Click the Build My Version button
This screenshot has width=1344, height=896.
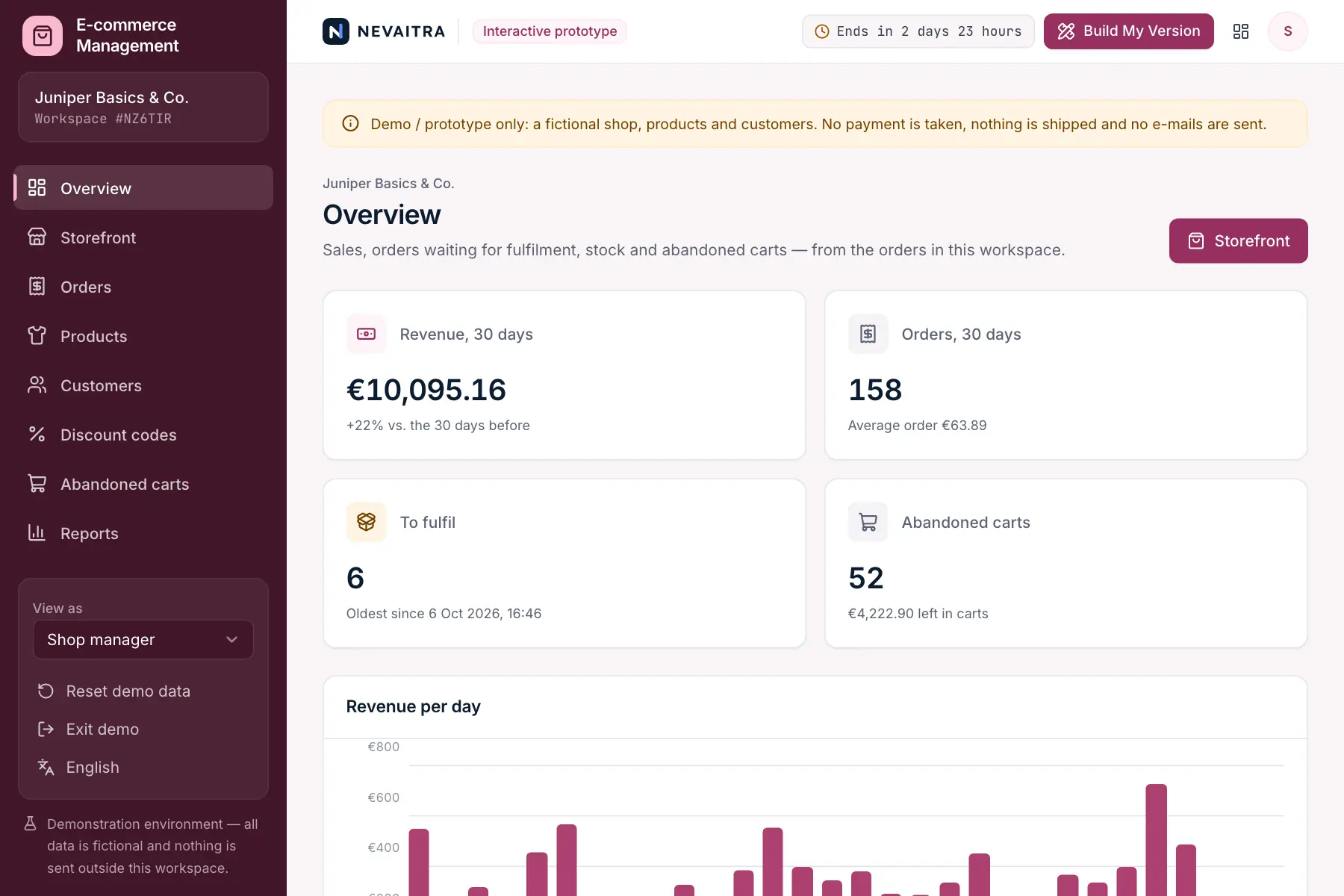coord(1129,31)
